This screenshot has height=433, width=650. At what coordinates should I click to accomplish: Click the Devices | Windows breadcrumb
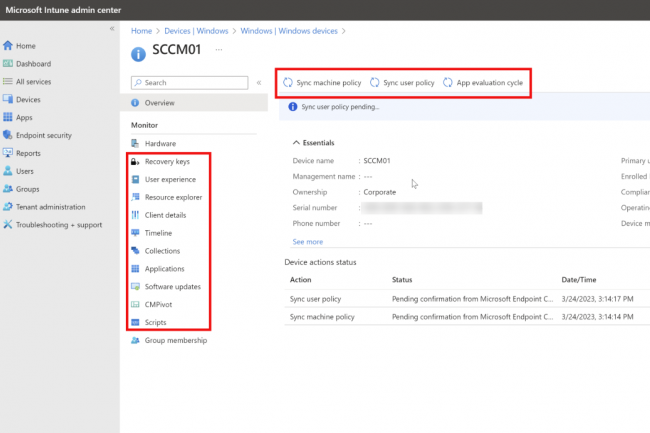[x=197, y=31]
